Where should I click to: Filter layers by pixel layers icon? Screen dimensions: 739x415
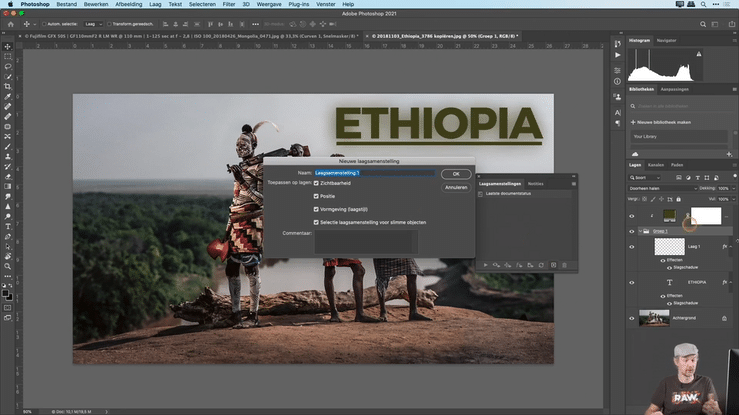tap(679, 178)
